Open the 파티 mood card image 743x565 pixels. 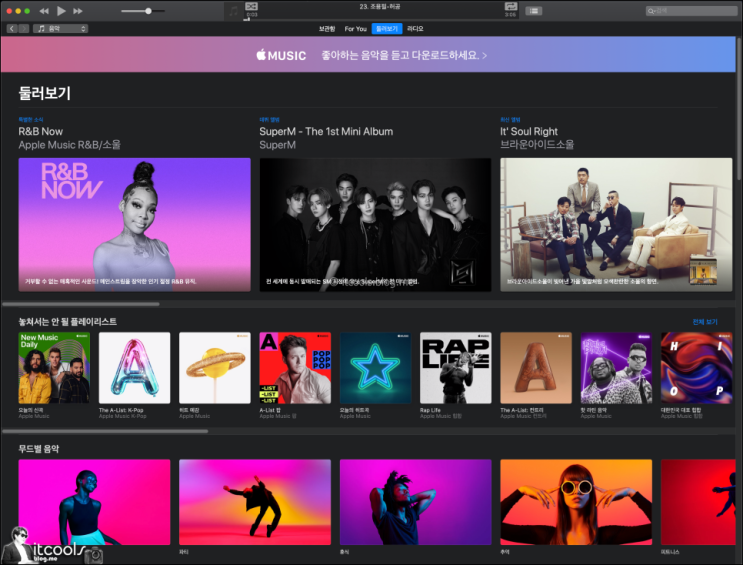[255, 502]
